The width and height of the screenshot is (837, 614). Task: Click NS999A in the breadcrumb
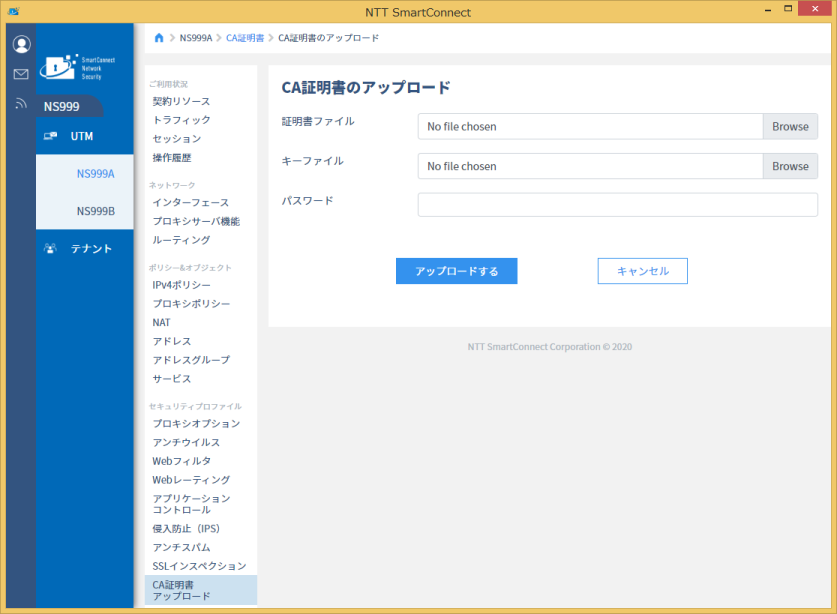195,38
